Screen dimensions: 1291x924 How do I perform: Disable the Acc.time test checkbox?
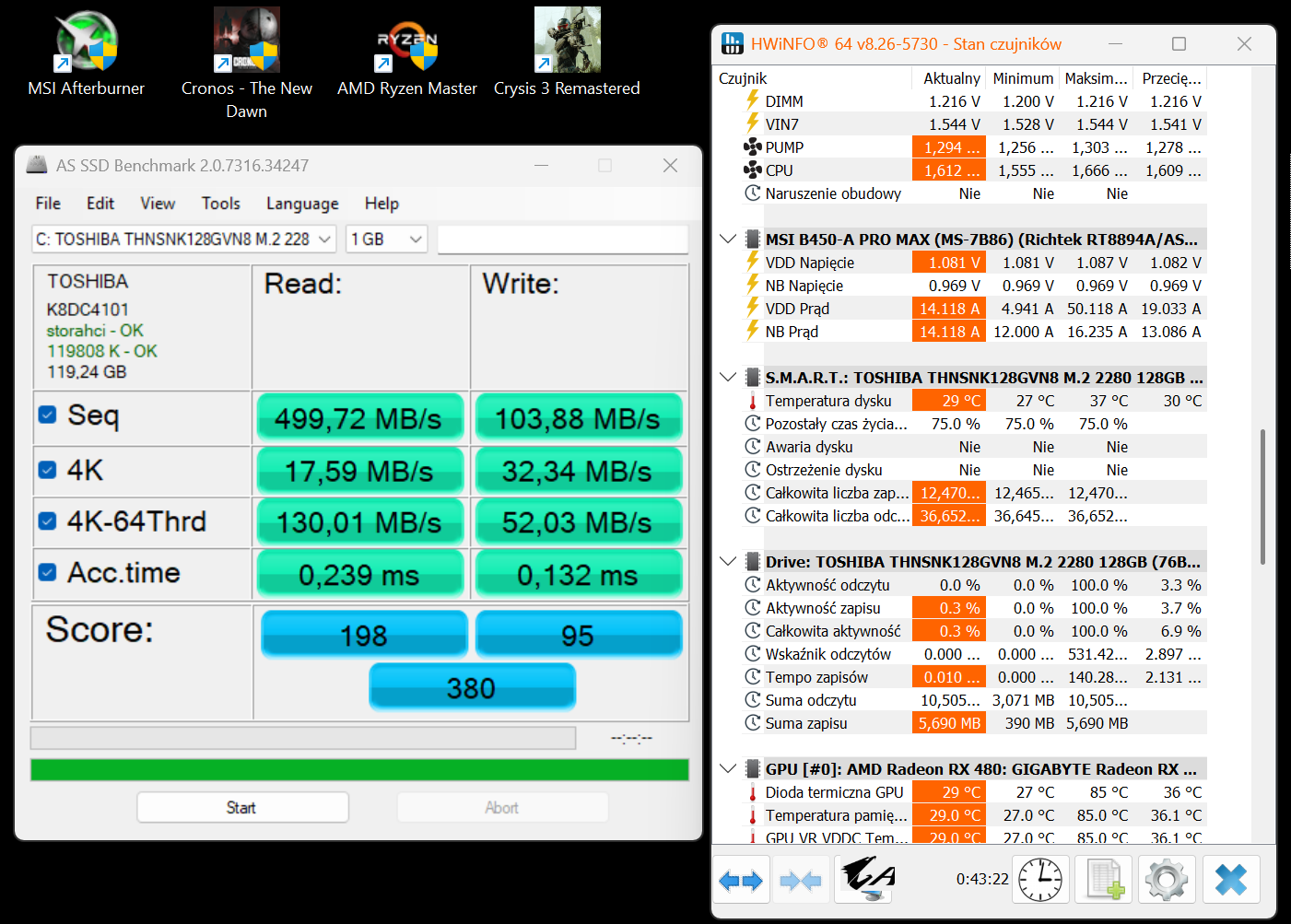tap(48, 573)
